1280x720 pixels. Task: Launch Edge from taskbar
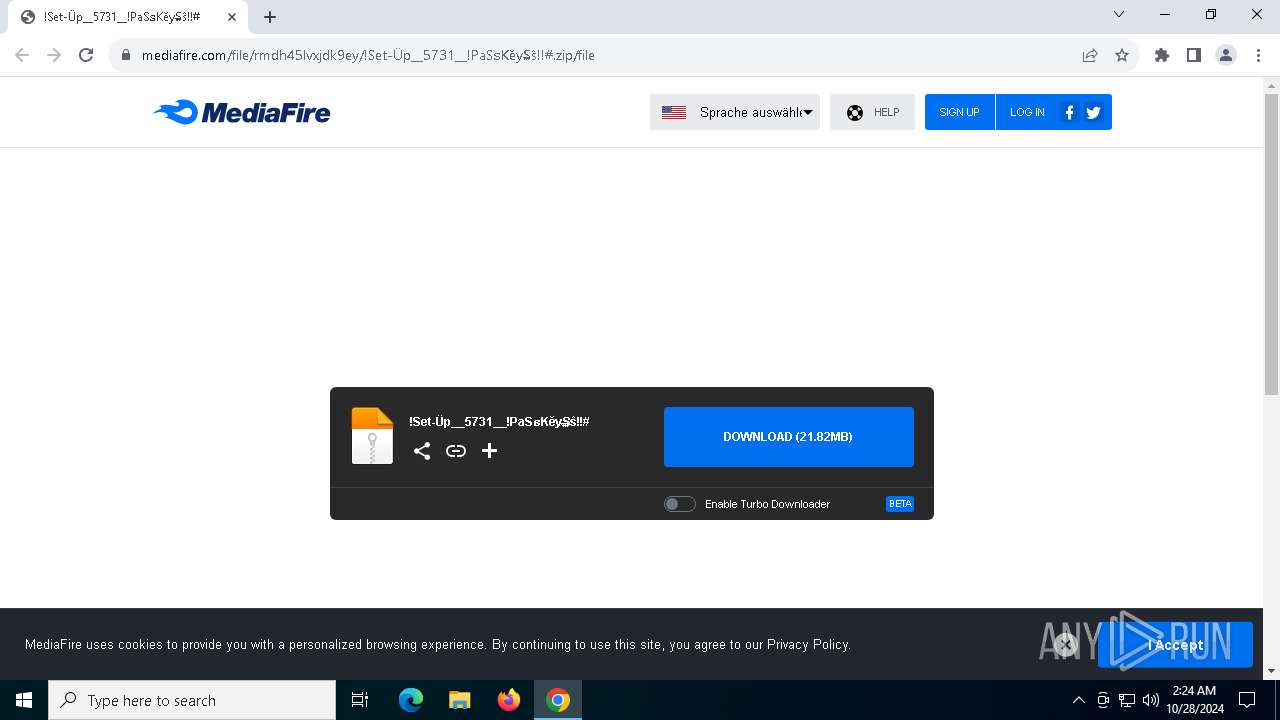411,700
